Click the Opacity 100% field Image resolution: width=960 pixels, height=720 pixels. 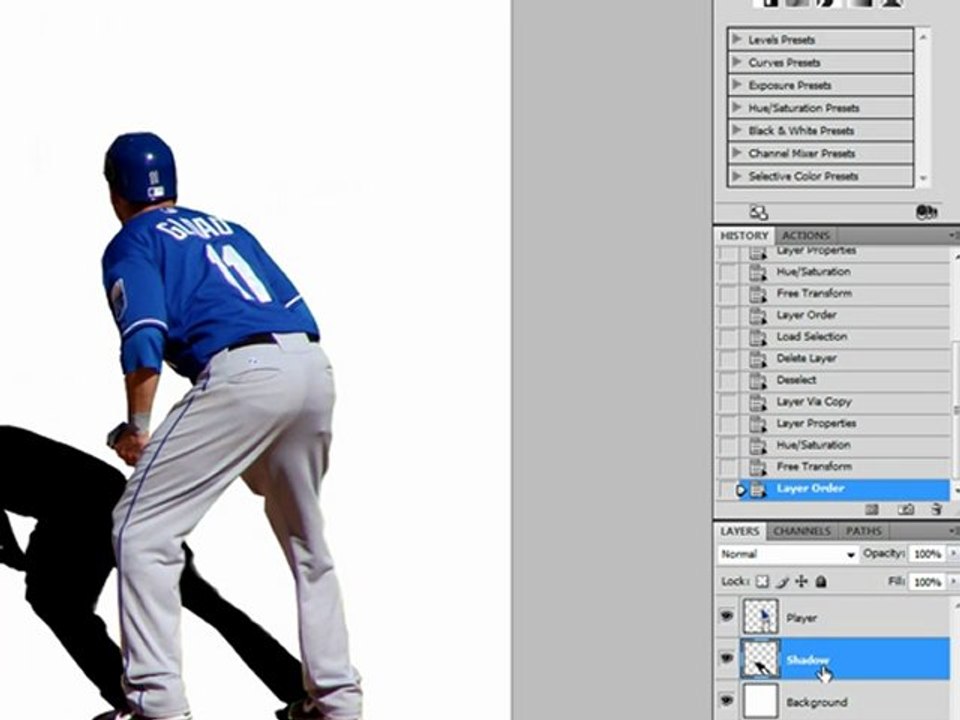pos(928,553)
